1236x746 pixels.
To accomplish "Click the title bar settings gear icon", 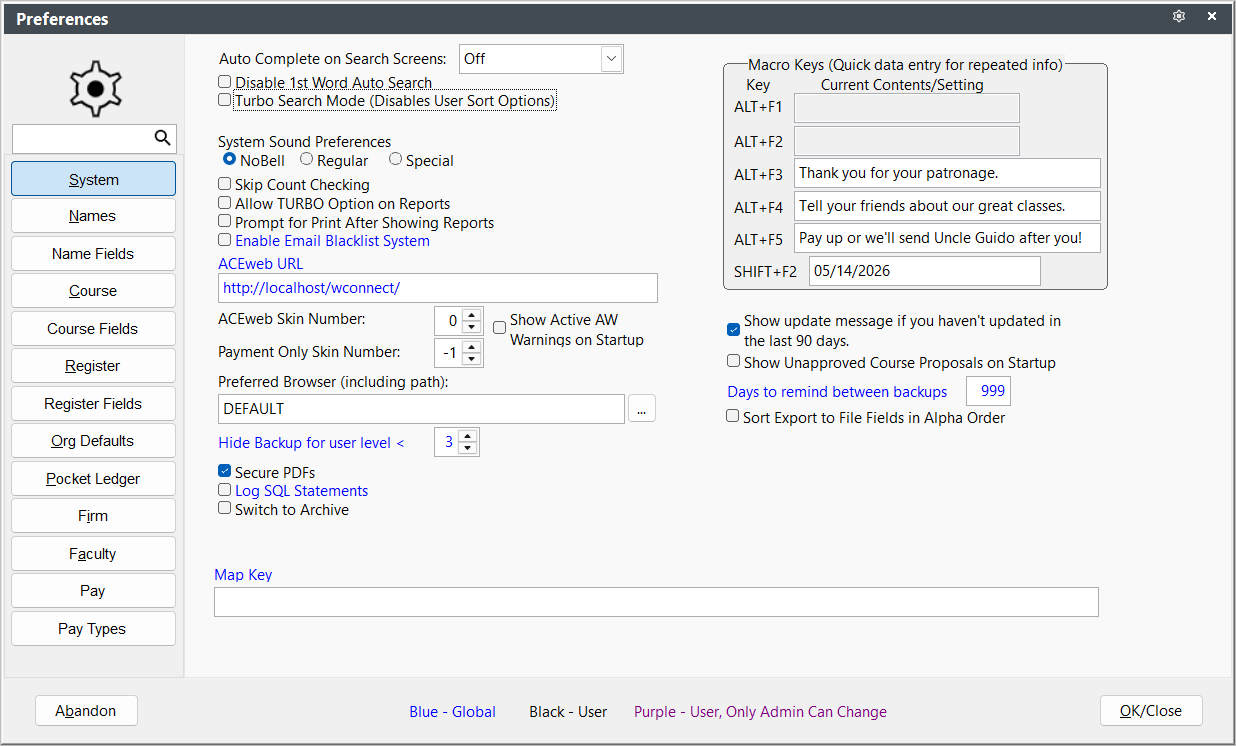I will point(1179,17).
